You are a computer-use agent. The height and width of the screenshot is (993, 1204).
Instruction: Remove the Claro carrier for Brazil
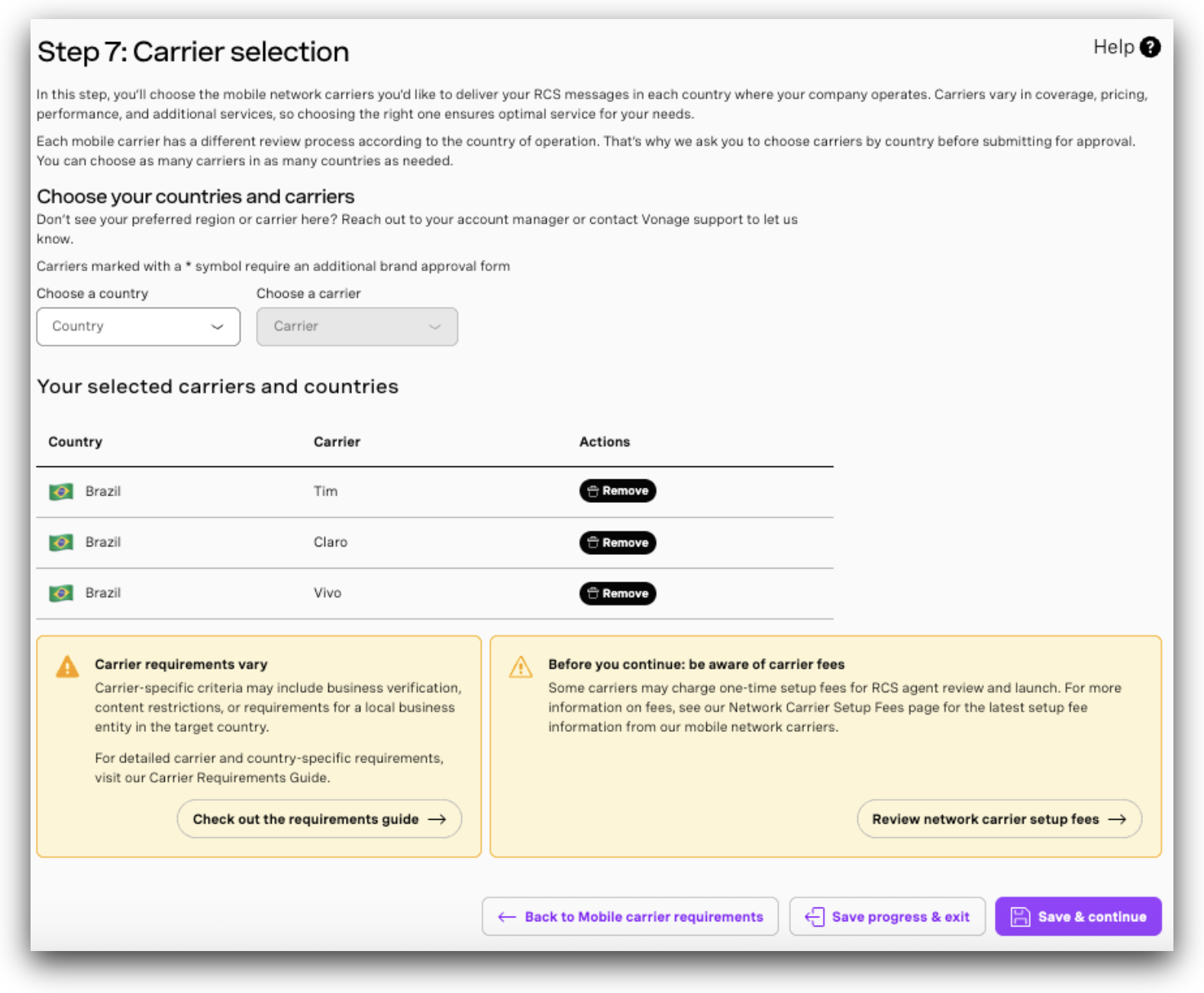(617, 543)
